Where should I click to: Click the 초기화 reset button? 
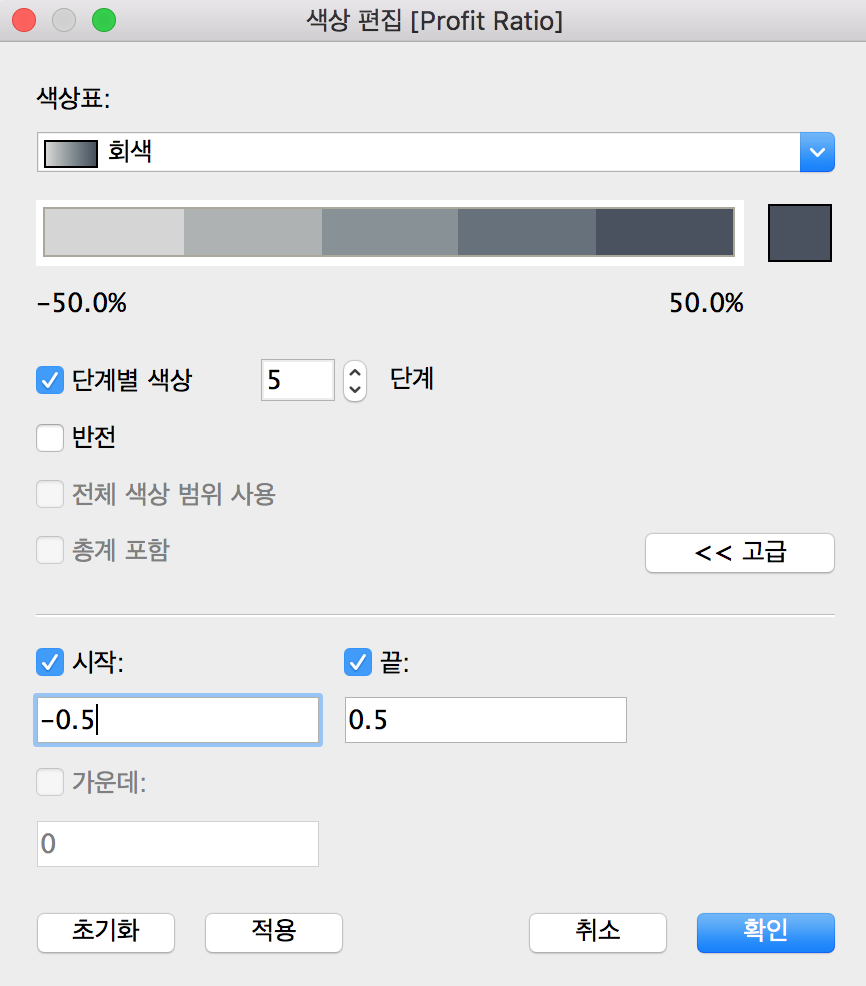pos(106,933)
